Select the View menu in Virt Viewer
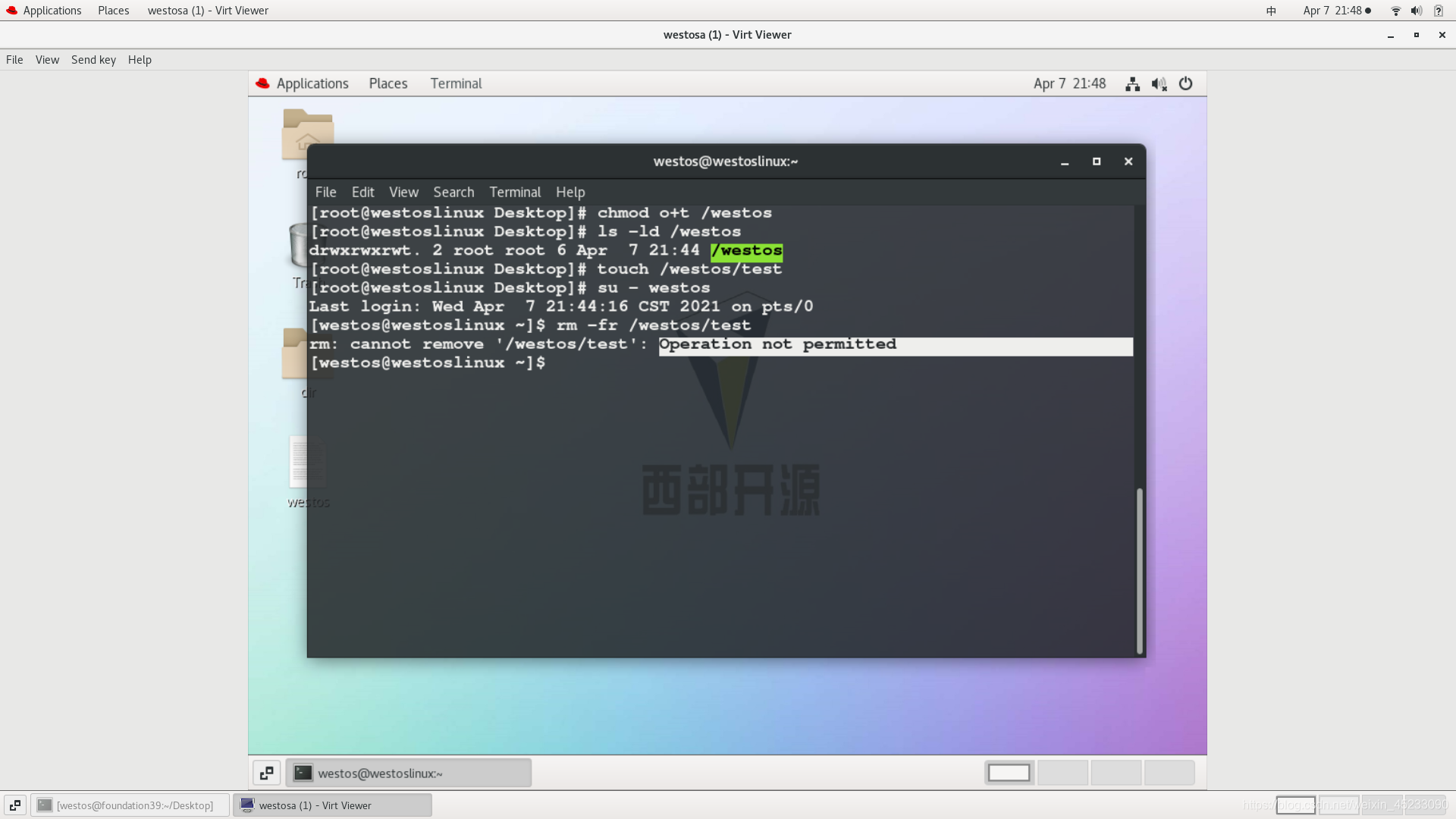1456x819 pixels. tap(47, 59)
